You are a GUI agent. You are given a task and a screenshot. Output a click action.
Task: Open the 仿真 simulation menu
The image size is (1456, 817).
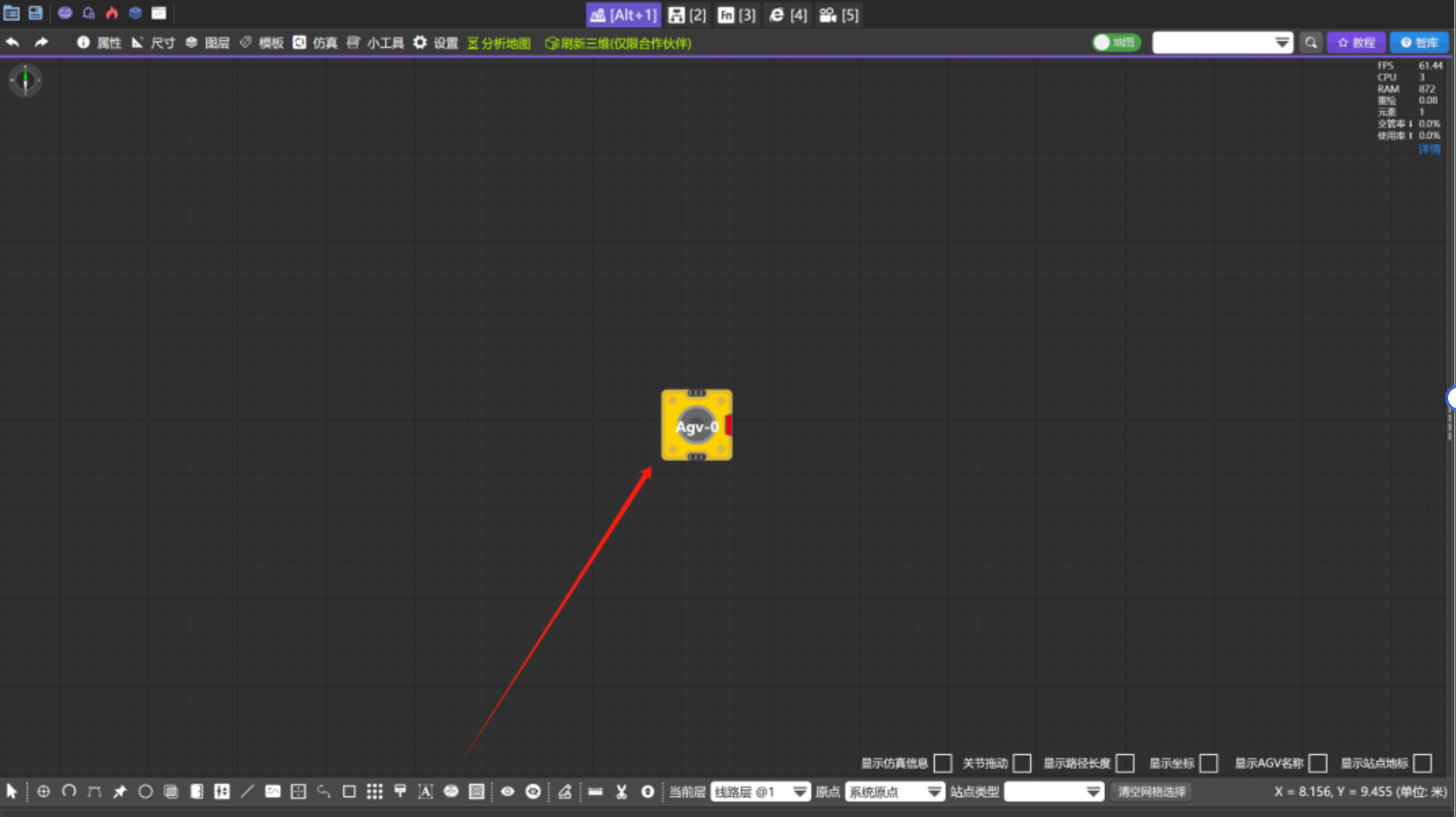click(315, 43)
